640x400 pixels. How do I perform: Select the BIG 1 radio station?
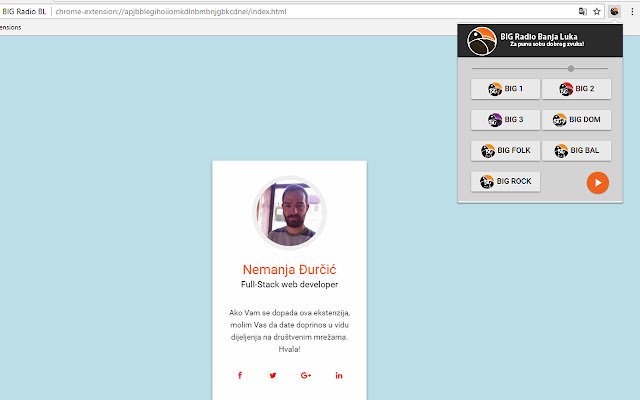click(x=505, y=89)
